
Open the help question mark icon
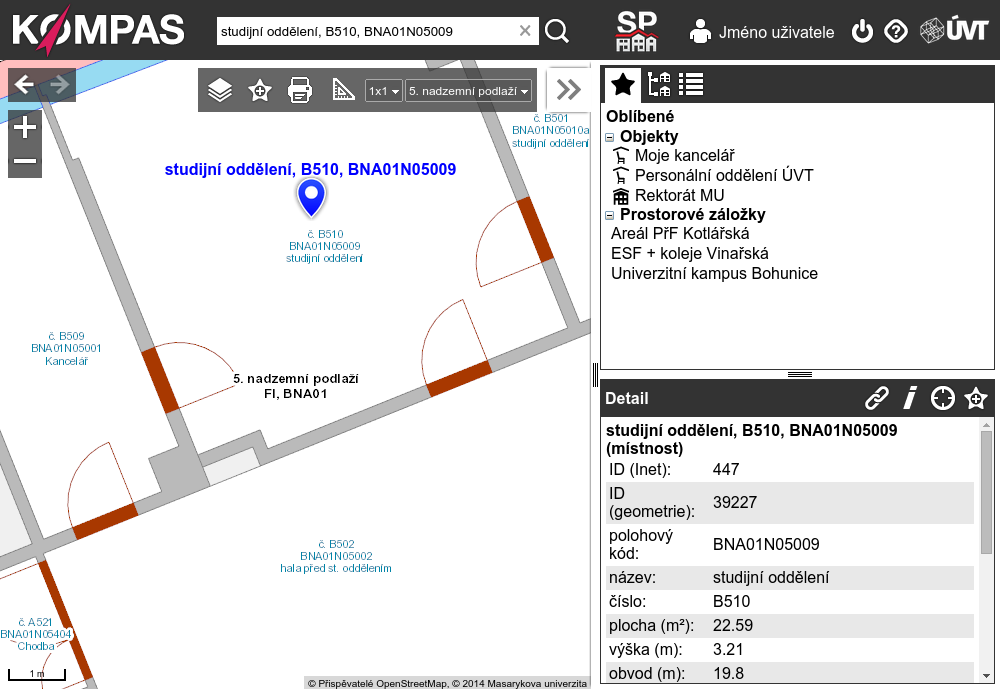coord(896,31)
